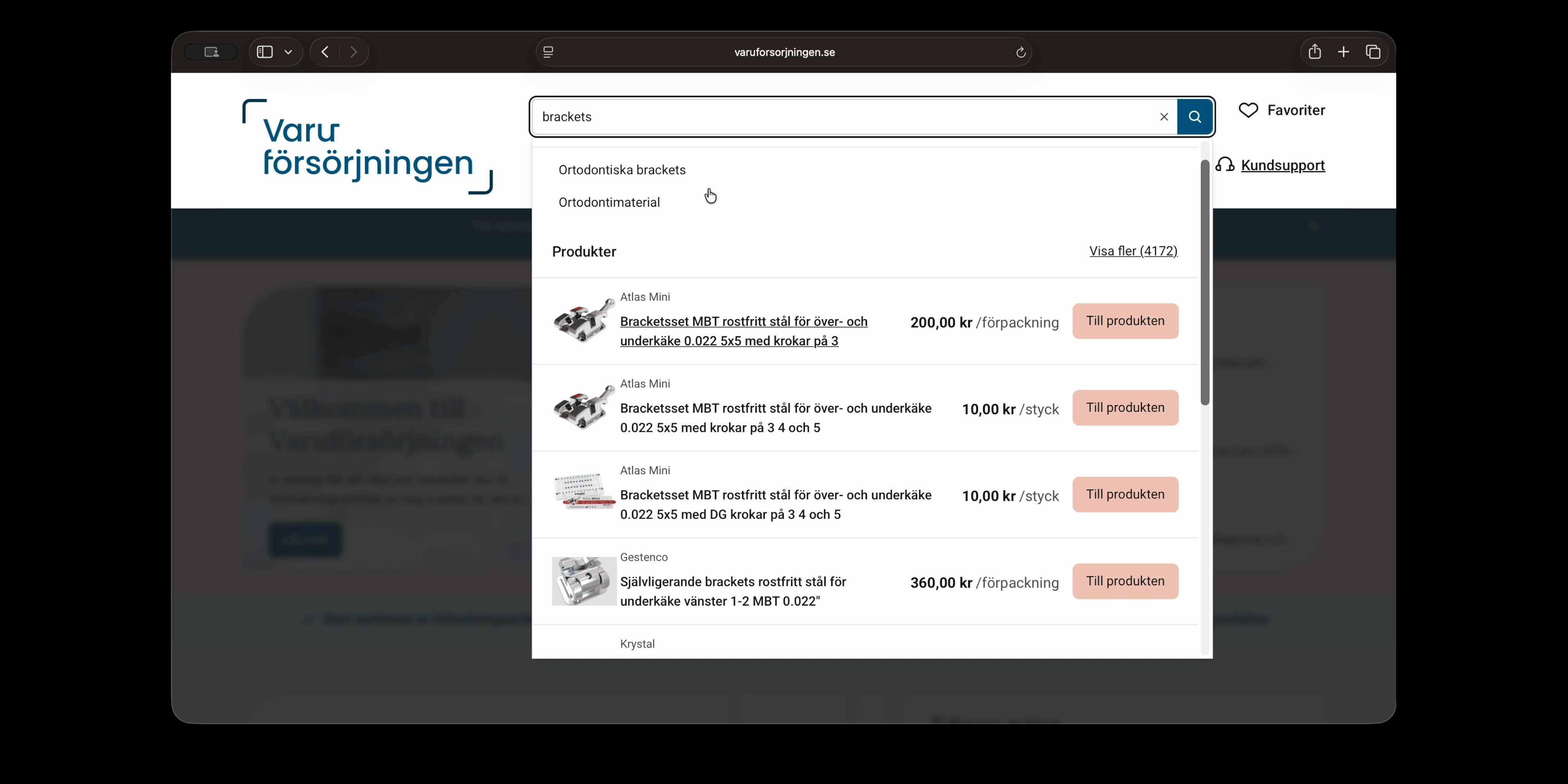This screenshot has height=784, width=1568.
Task: Select suggestion Ortodontiska brackets
Action: [x=622, y=170]
